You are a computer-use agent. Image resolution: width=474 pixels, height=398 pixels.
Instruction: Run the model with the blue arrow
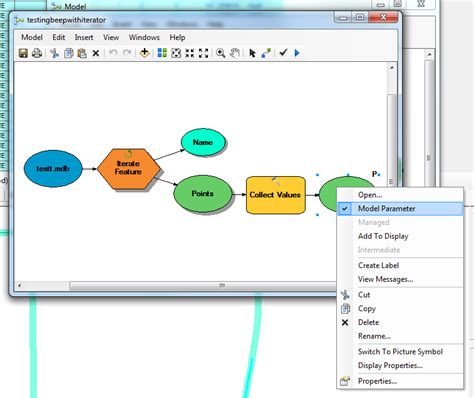pos(297,53)
